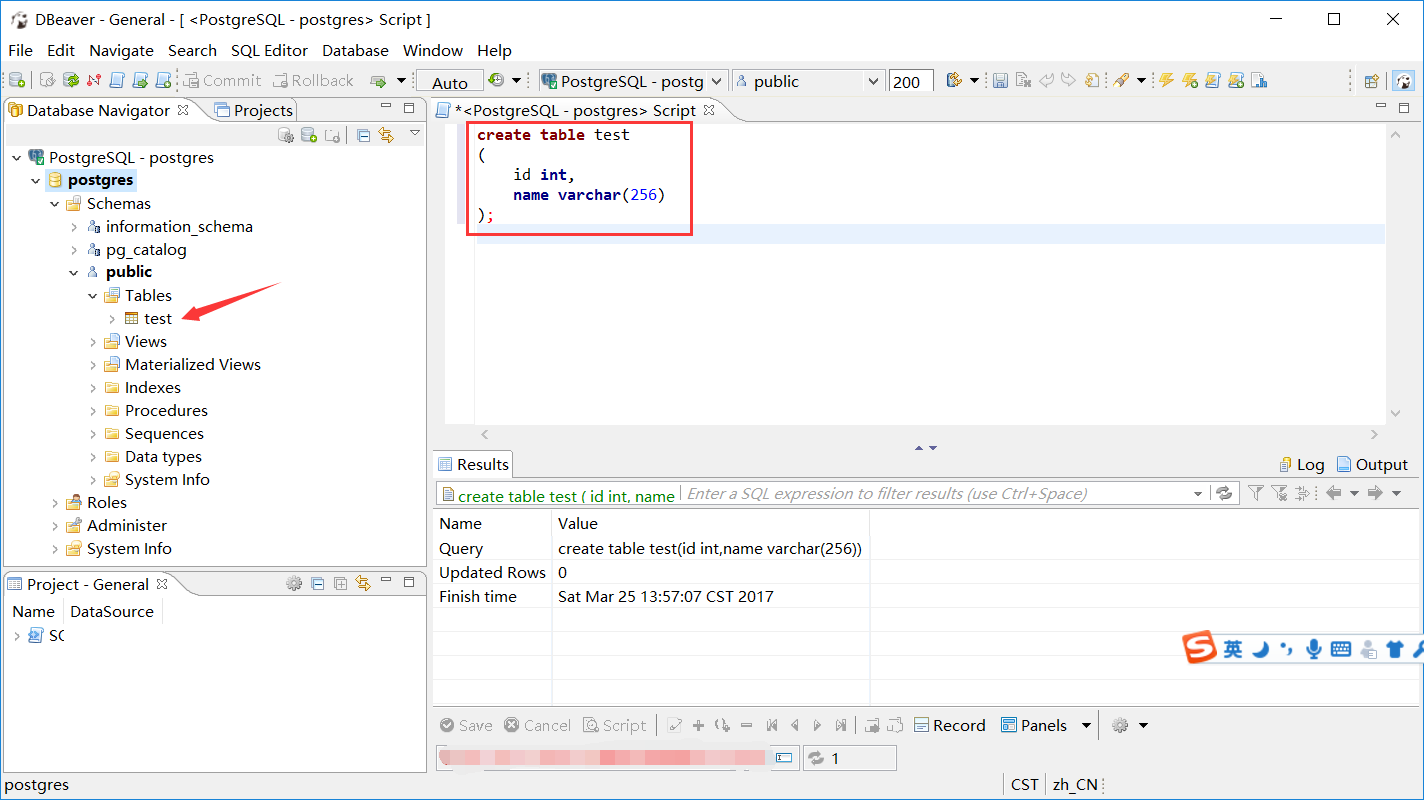The height and width of the screenshot is (800, 1424).
Task: Click the editor vertical scrollbar down arrow
Action: coord(1396,413)
